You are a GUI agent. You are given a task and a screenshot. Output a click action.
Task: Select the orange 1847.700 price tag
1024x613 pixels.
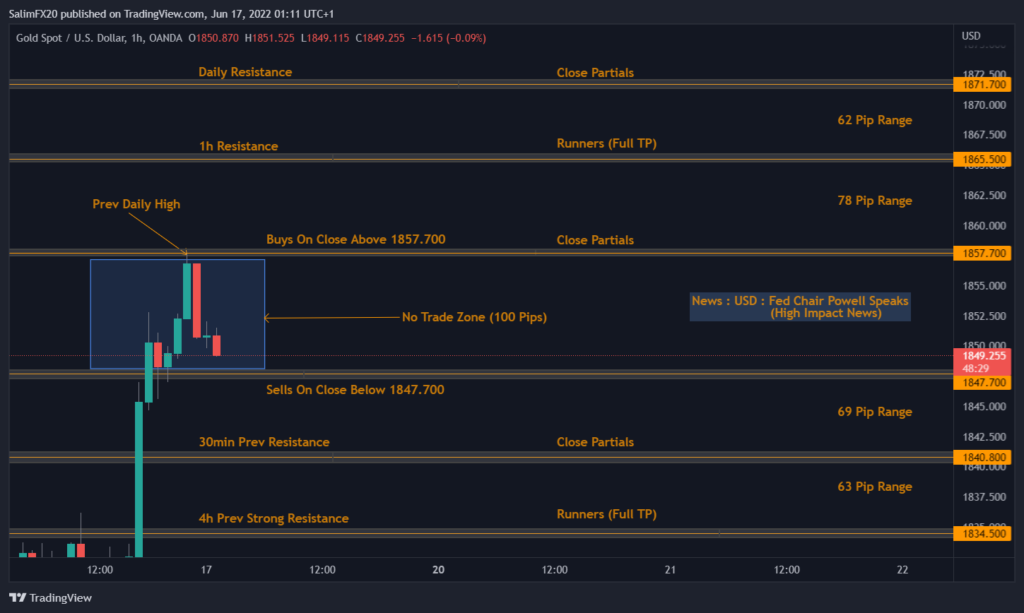tap(982, 380)
